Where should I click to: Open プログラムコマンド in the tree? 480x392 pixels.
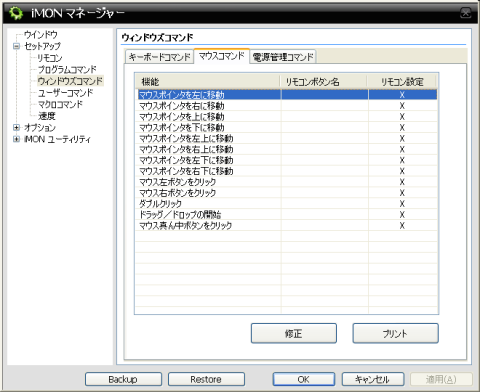(x=67, y=69)
